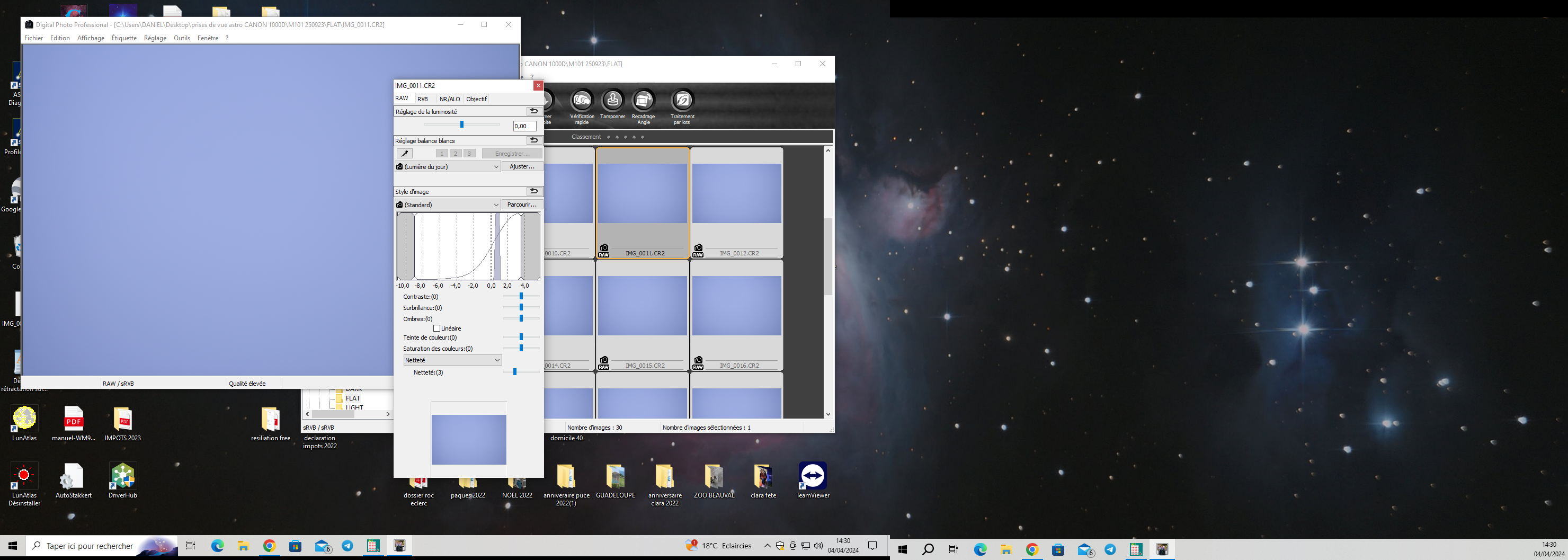1568x560 pixels.
Task: Open the white balance (Lumière du jour) dropdown
Action: tap(448, 166)
